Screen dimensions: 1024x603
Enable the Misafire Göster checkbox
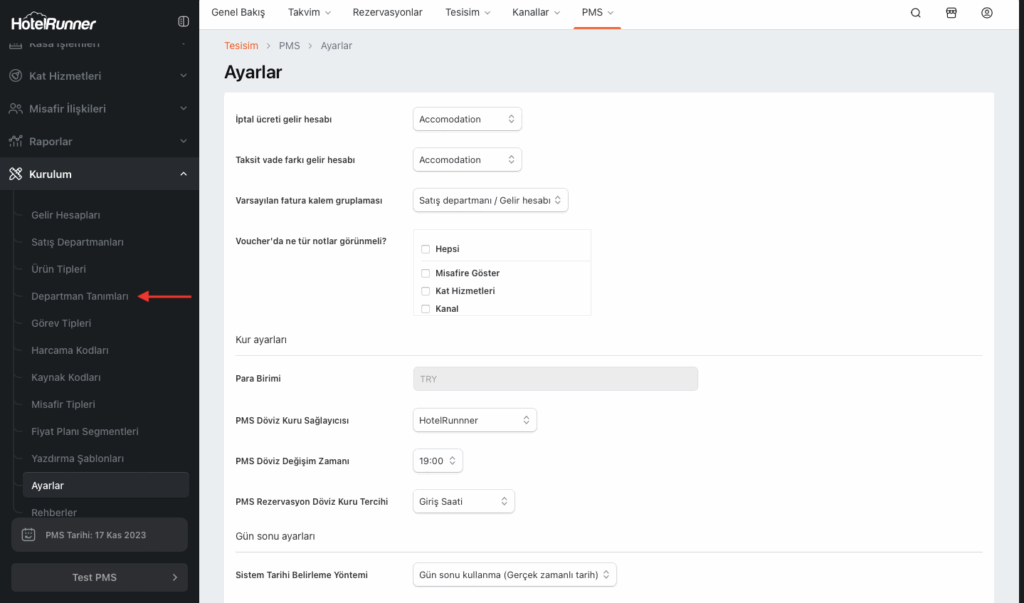(x=426, y=273)
